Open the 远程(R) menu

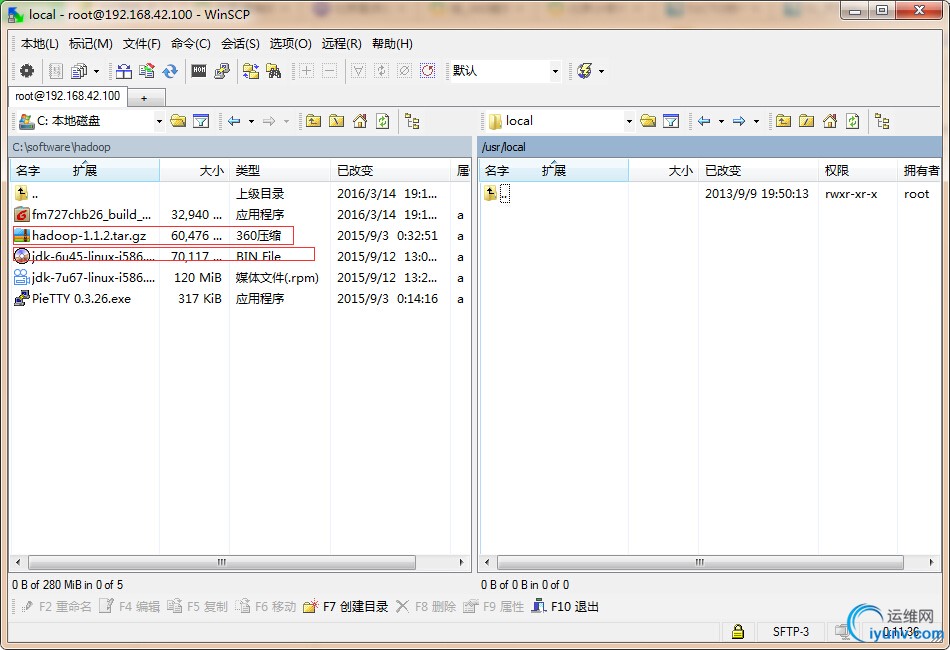(342, 44)
